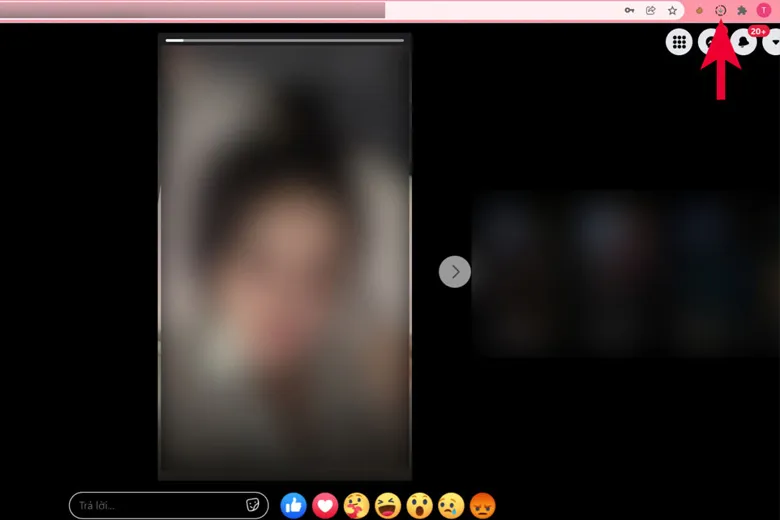Click the Trả lời reply input field

169,506
